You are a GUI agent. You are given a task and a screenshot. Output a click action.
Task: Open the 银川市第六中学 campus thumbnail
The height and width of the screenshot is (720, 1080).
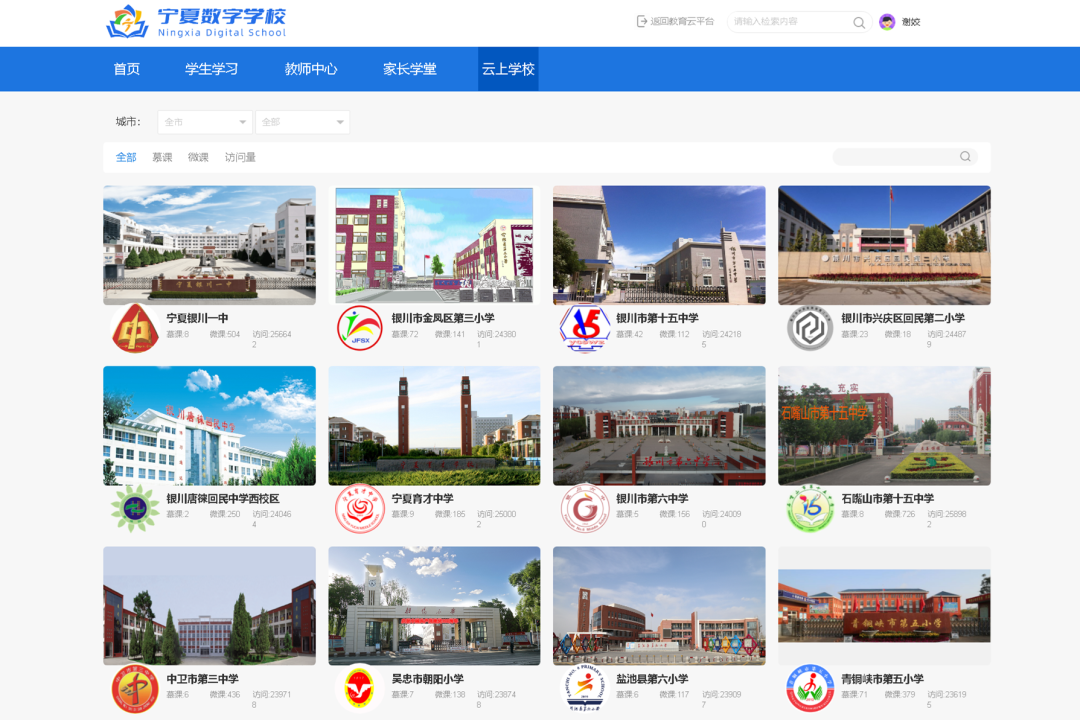click(x=659, y=426)
